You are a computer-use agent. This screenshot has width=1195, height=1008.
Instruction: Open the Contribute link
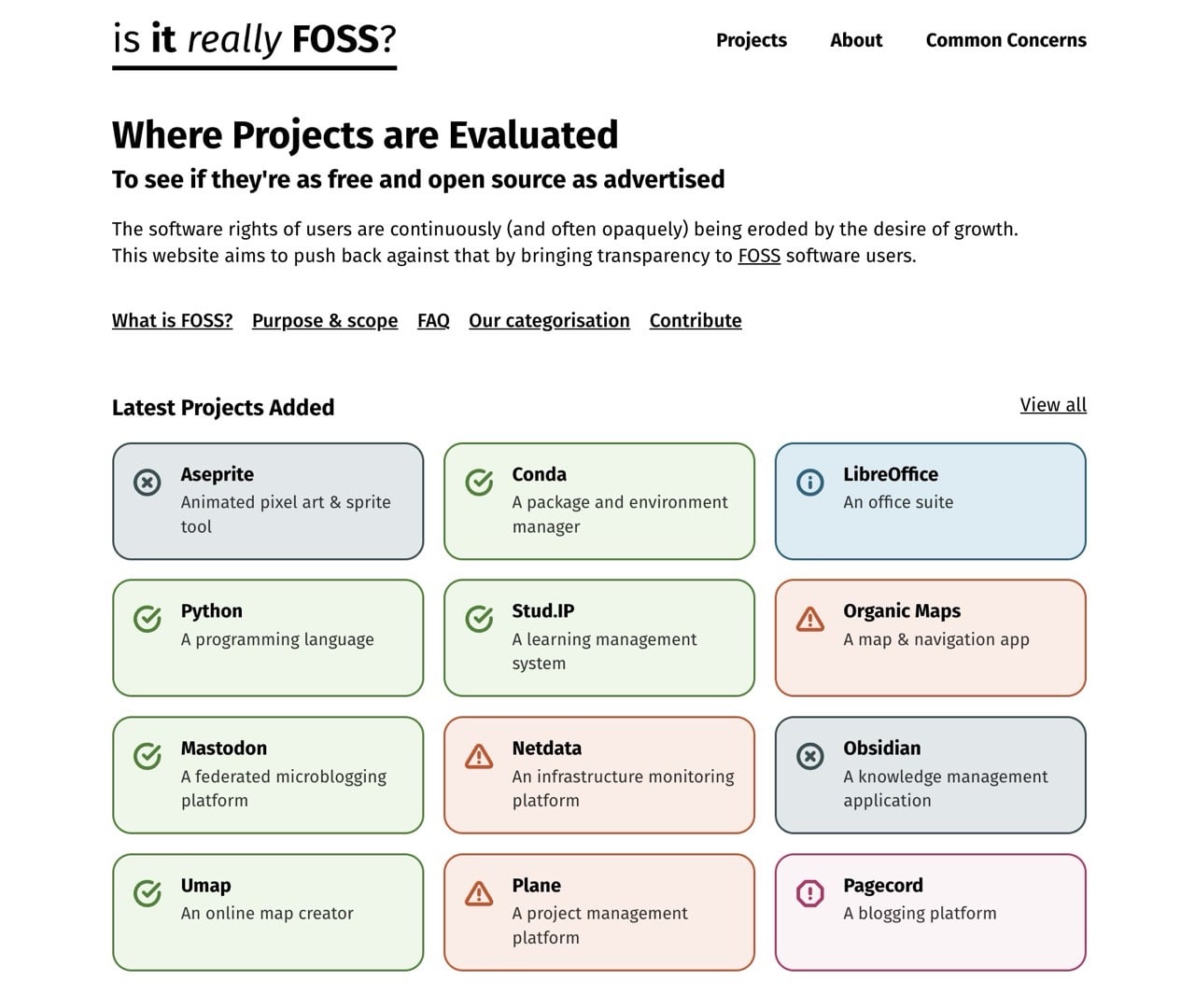[x=695, y=320]
